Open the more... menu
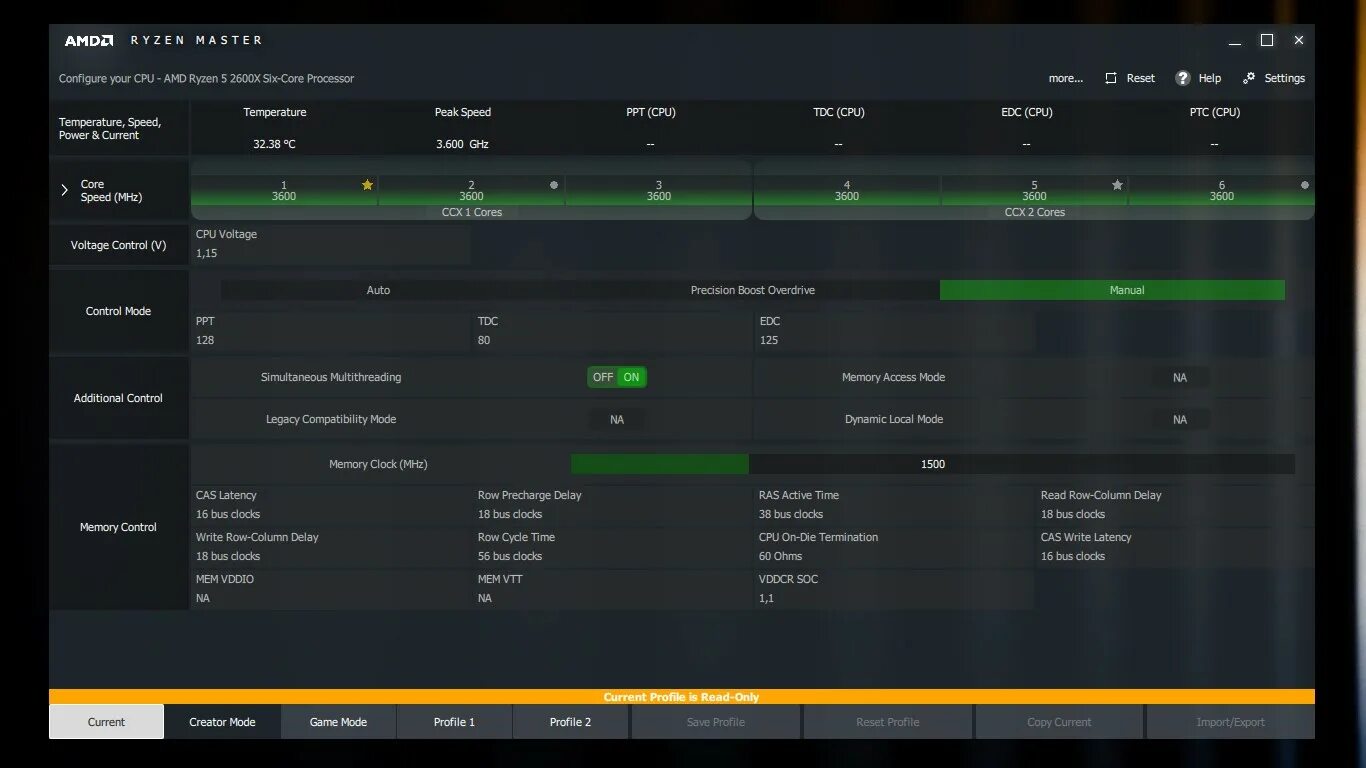The width and height of the screenshot is (1366, 768). pyautogui.click(x=1066, y=78)
